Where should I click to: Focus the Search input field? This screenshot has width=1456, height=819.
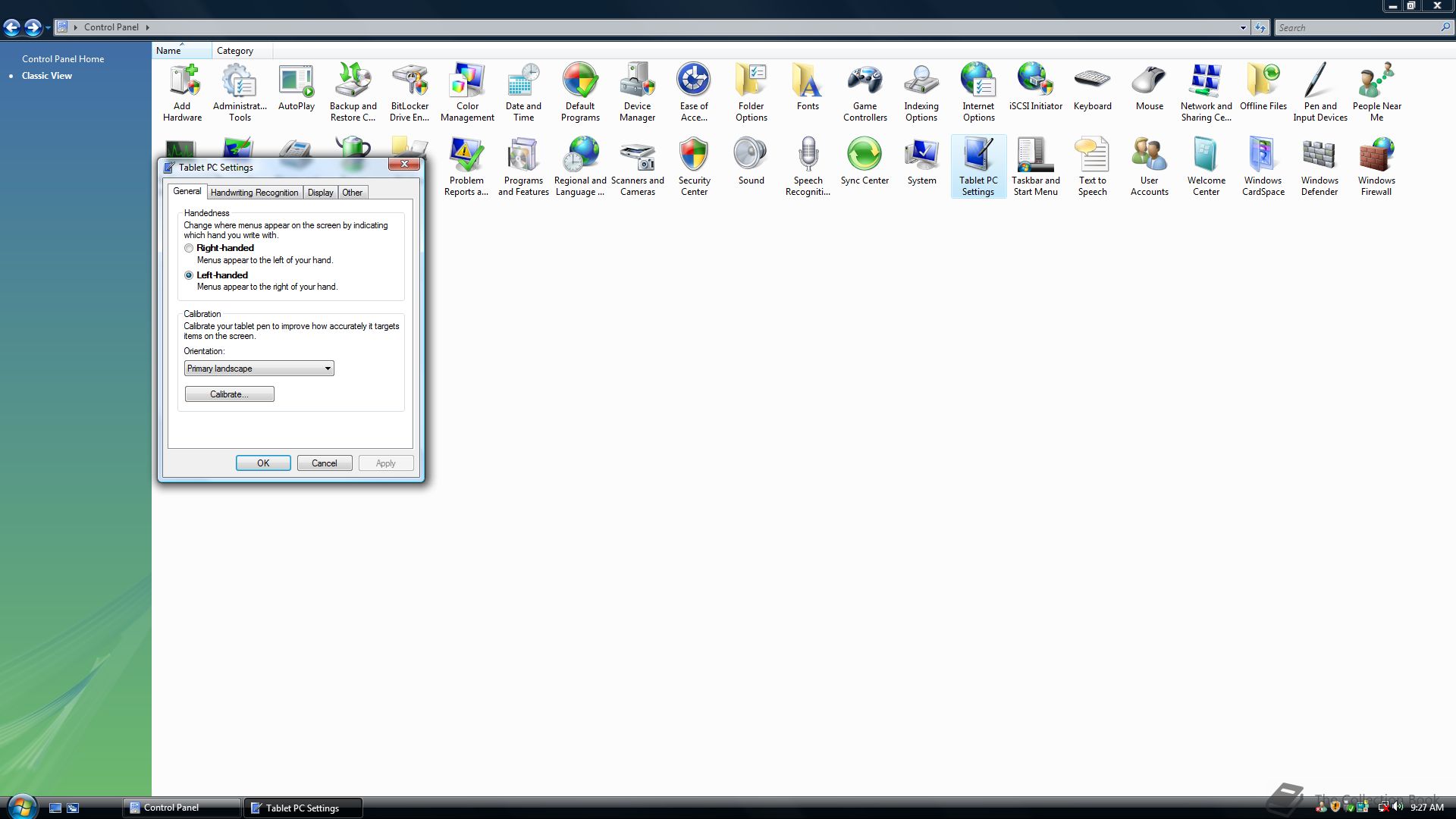point(1357,27)
